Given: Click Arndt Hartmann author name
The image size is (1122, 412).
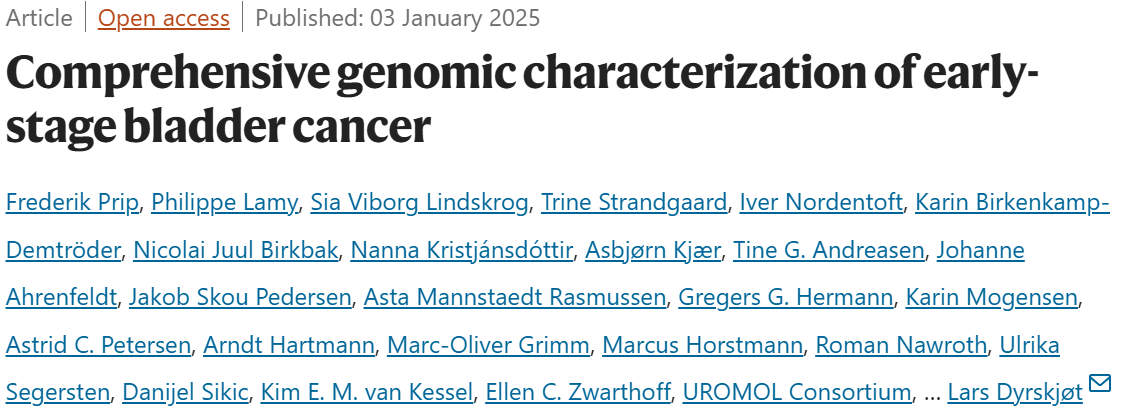Looking at the screenshot, I should [289, 345].
